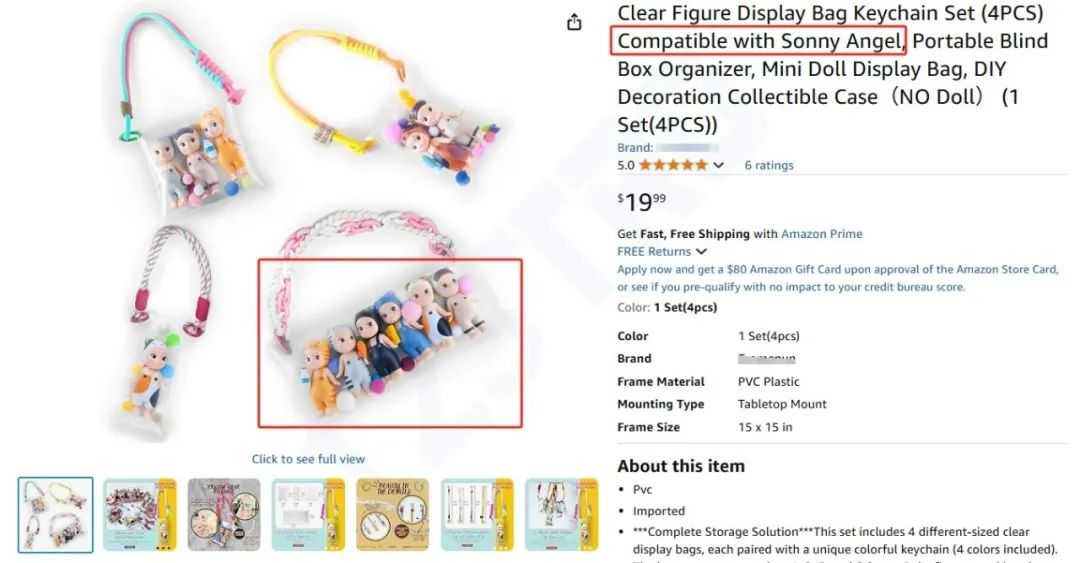Expand the rating breakdown chevron after the stars
1080x563 pixels.
pos(718,165)
